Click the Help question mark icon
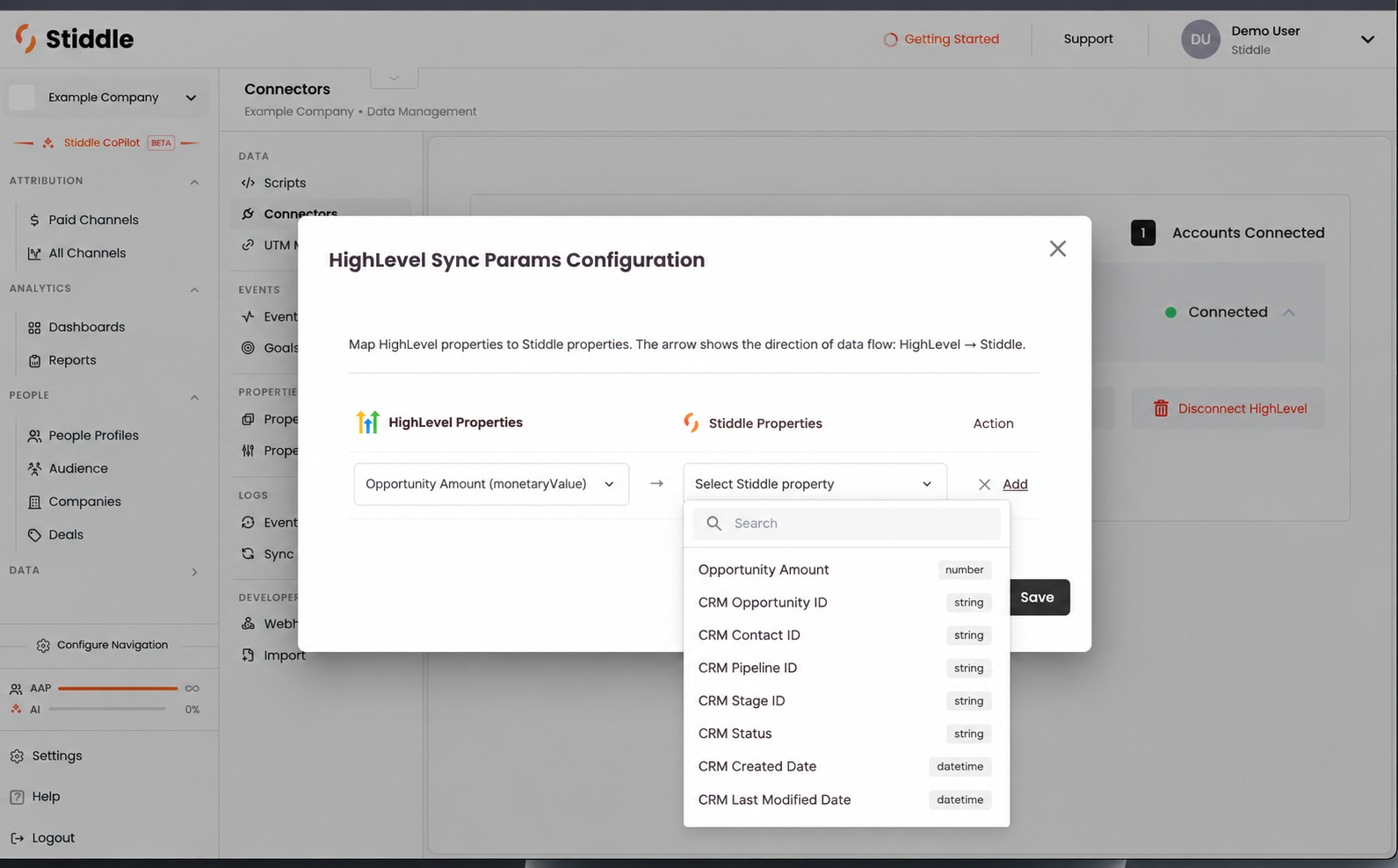 click(17, 797)
